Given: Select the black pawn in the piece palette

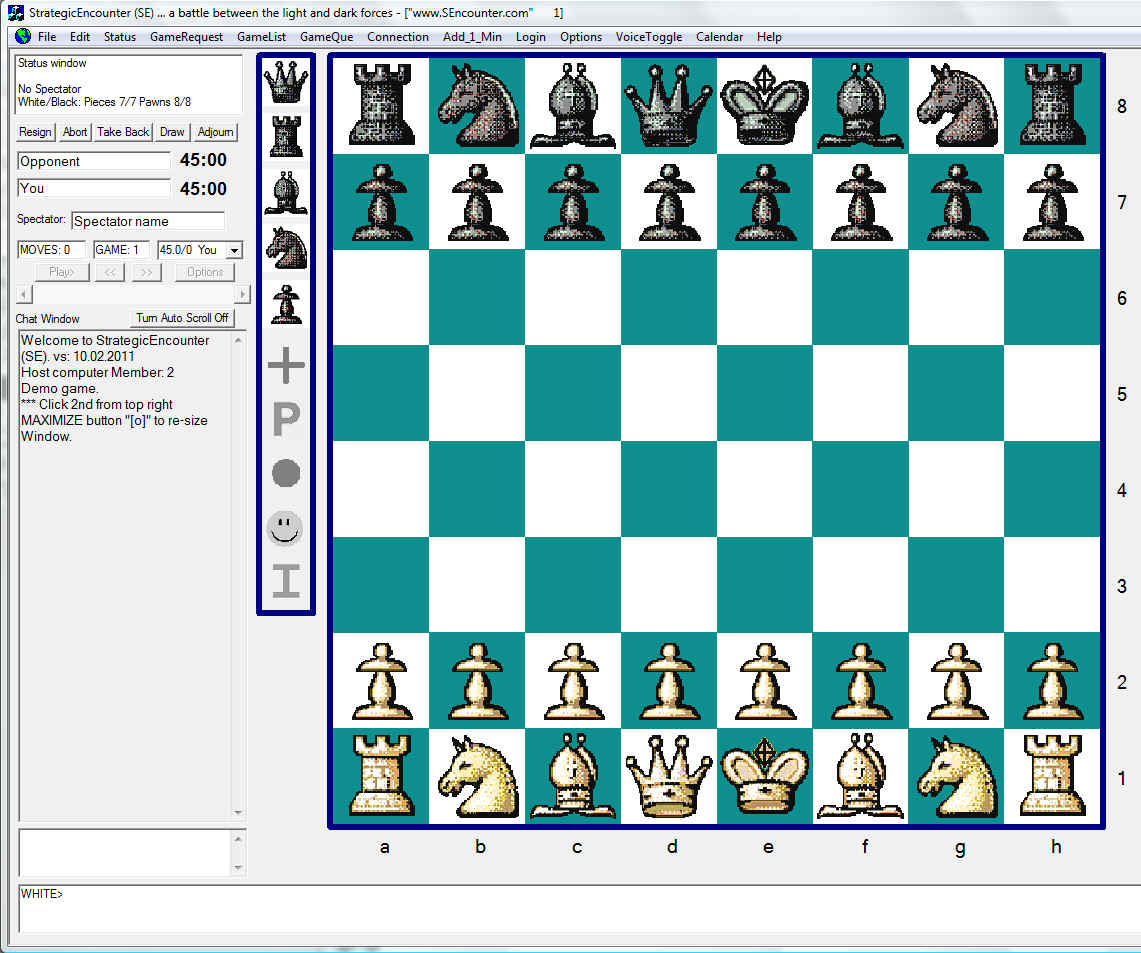Looking at the screenshot, I should pyautogui.click(x=285, y=304).
